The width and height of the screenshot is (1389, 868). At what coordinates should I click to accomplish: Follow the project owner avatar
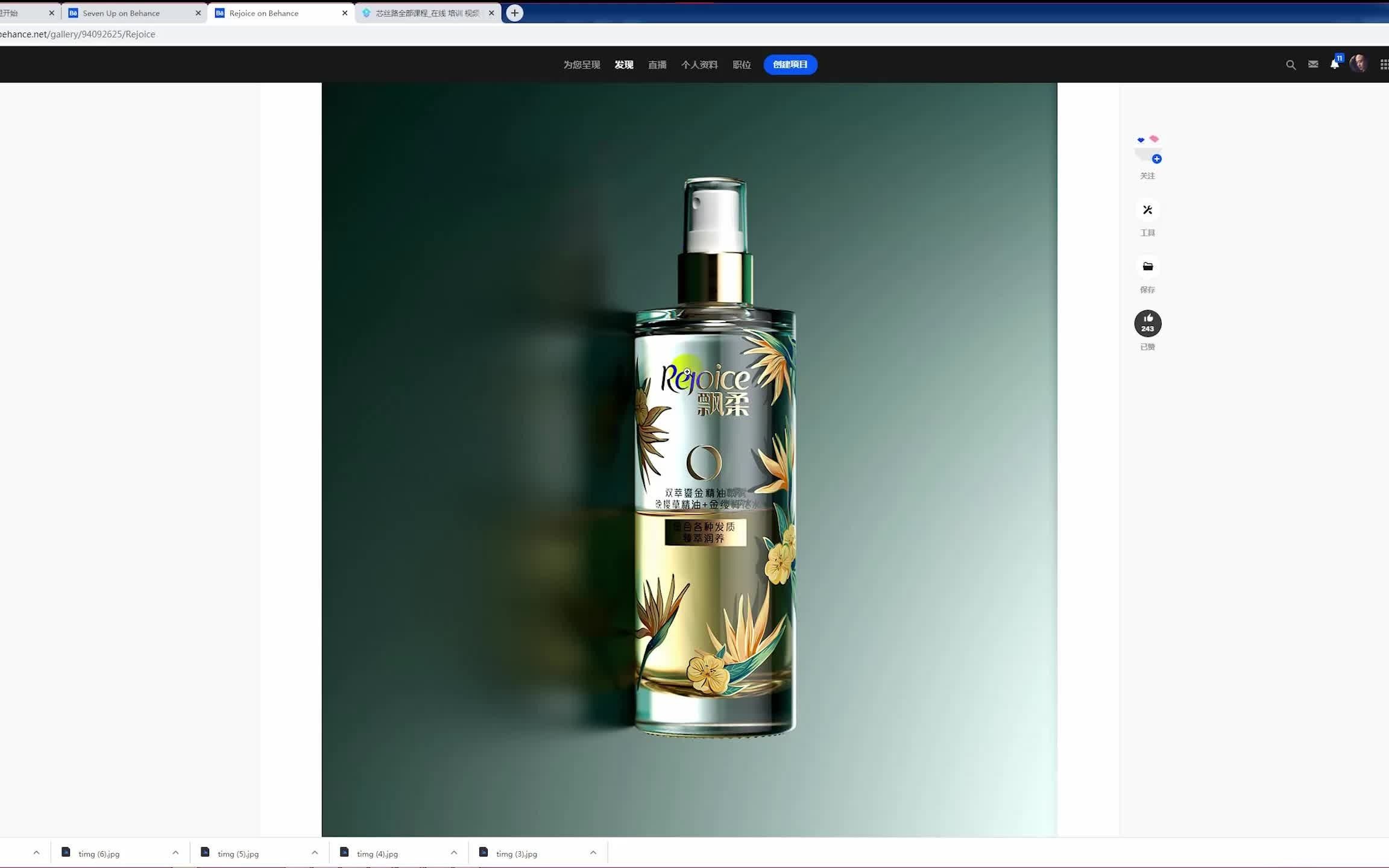coord(1148,149)
